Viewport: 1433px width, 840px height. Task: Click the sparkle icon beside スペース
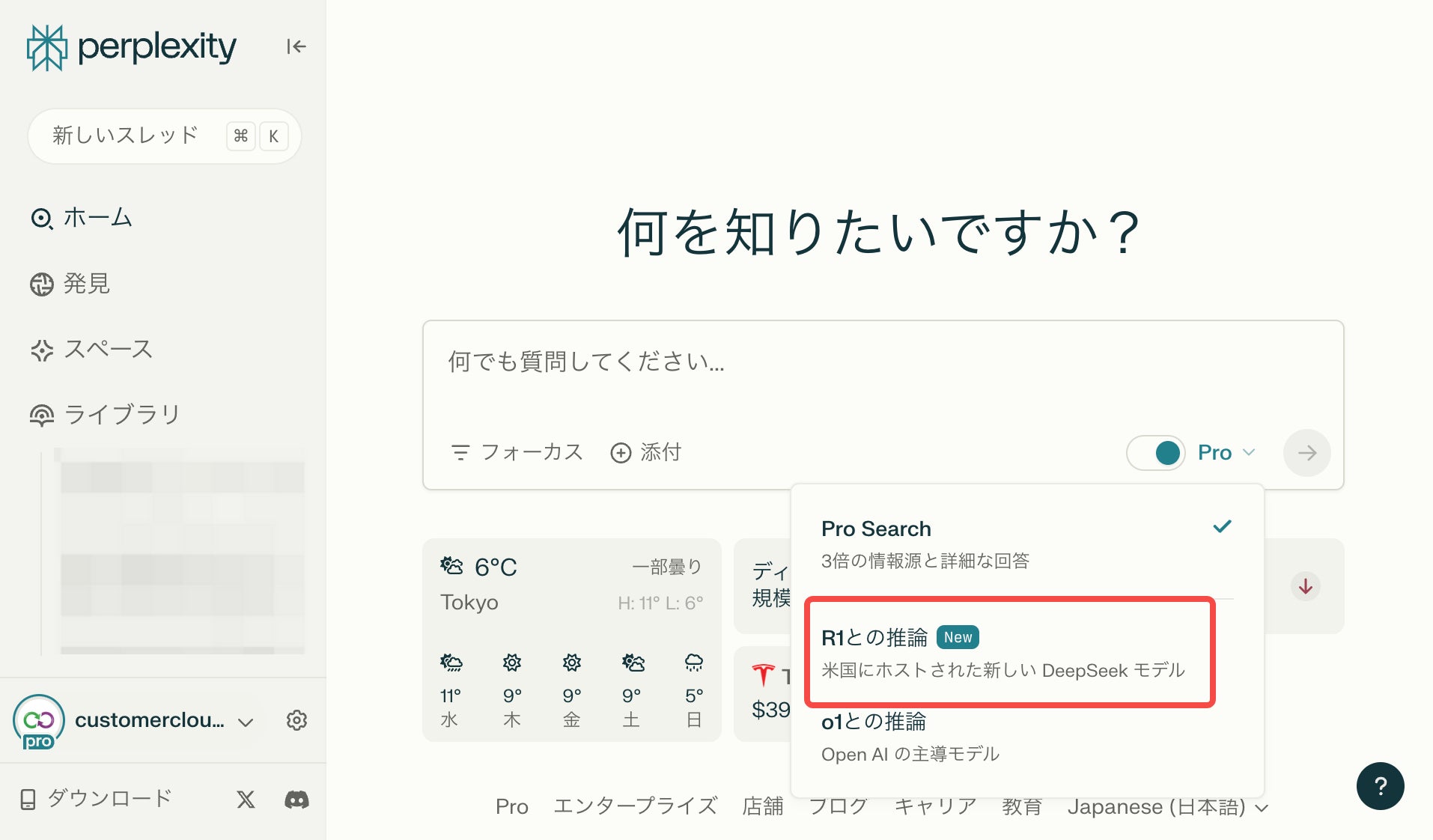point(42,350)
